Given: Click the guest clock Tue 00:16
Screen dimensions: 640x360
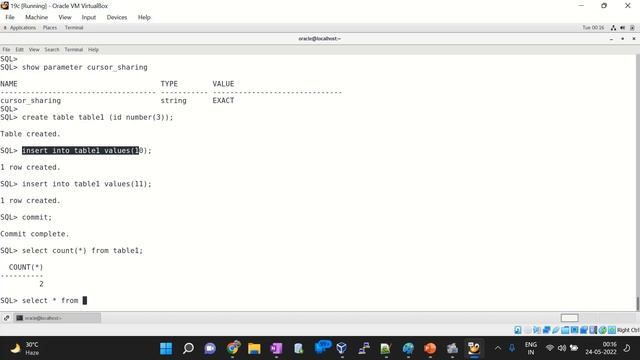Looking at the screenshot, I should pos(593,28).
